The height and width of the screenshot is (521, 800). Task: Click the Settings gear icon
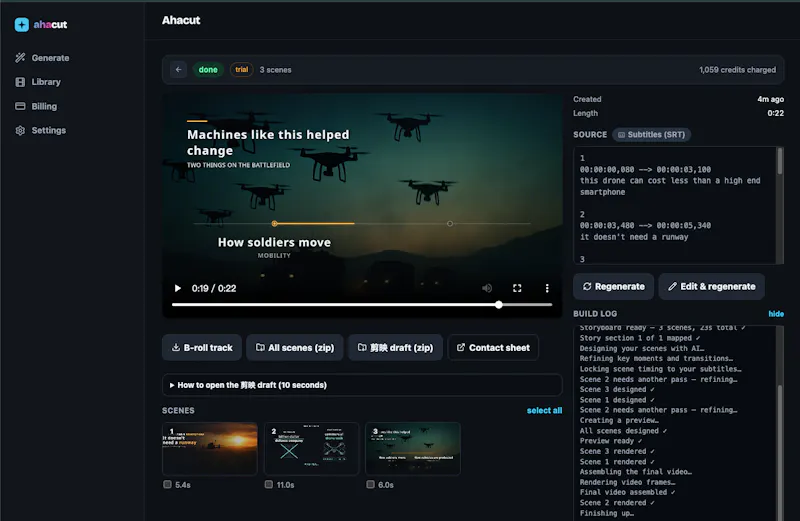[x=20, y=130]
